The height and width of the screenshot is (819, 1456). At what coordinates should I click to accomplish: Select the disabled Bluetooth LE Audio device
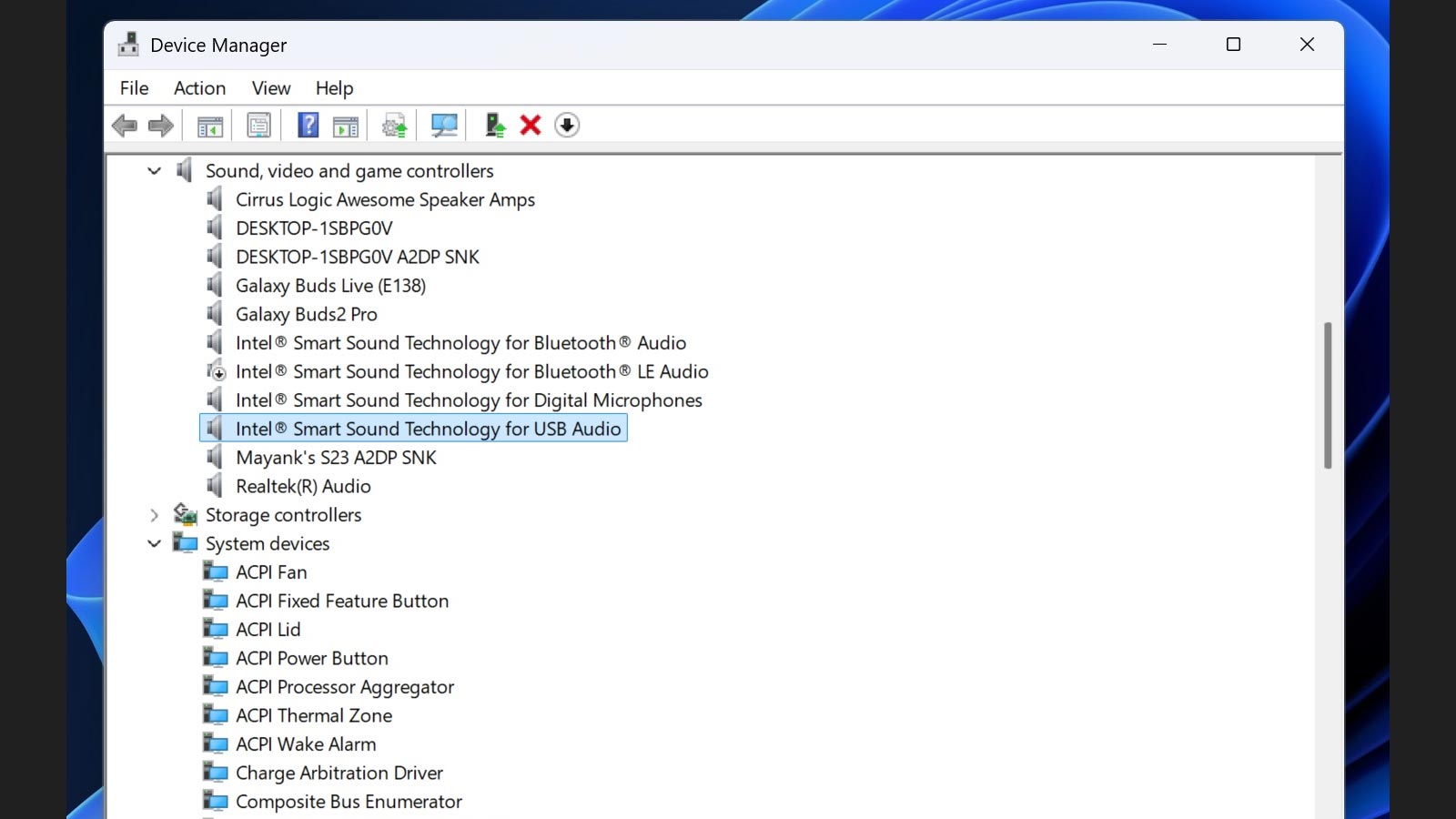(x=471, y=372)
